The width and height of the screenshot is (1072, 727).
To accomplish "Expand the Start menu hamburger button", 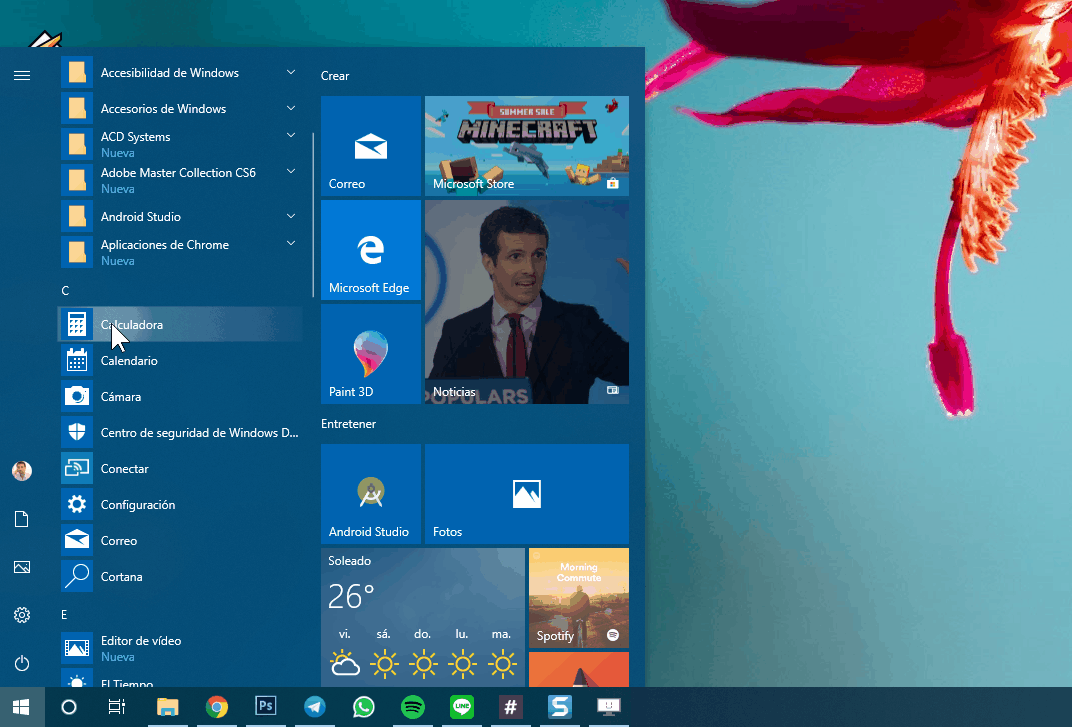I will (22, 75).
